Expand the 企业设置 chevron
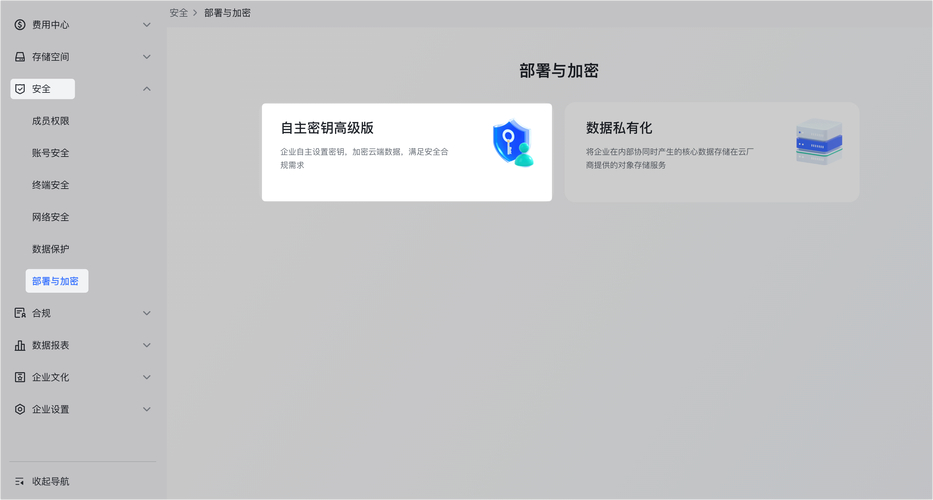This screenshot has width=933, height=500. [146, 410]
